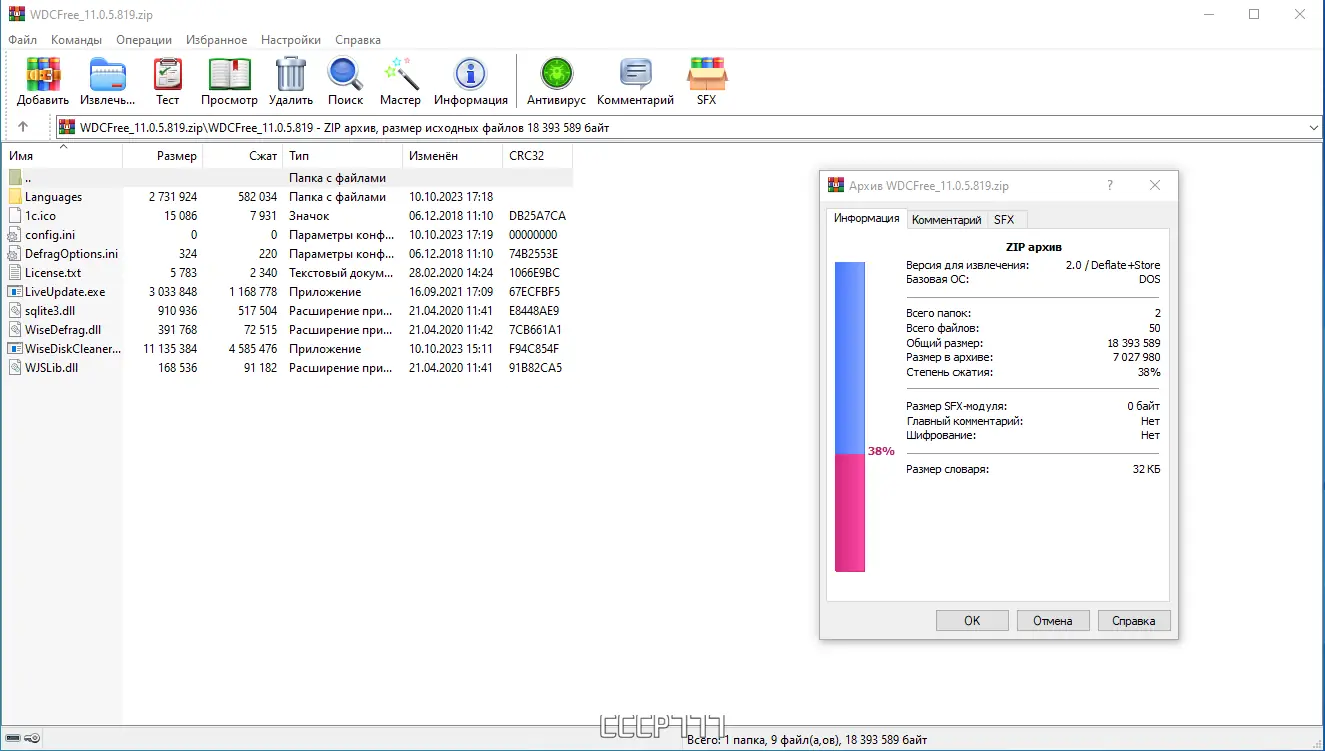Screen dimensions: 1325x751
Task: Click the parent folder '..' icon
Action: [x=15, y=178]
